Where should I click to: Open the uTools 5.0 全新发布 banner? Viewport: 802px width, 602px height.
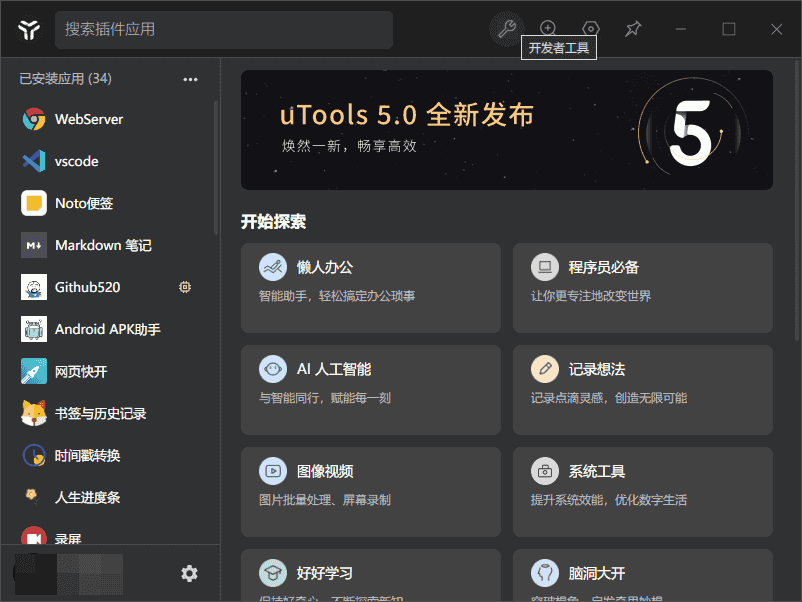click(x=507, y=130)
